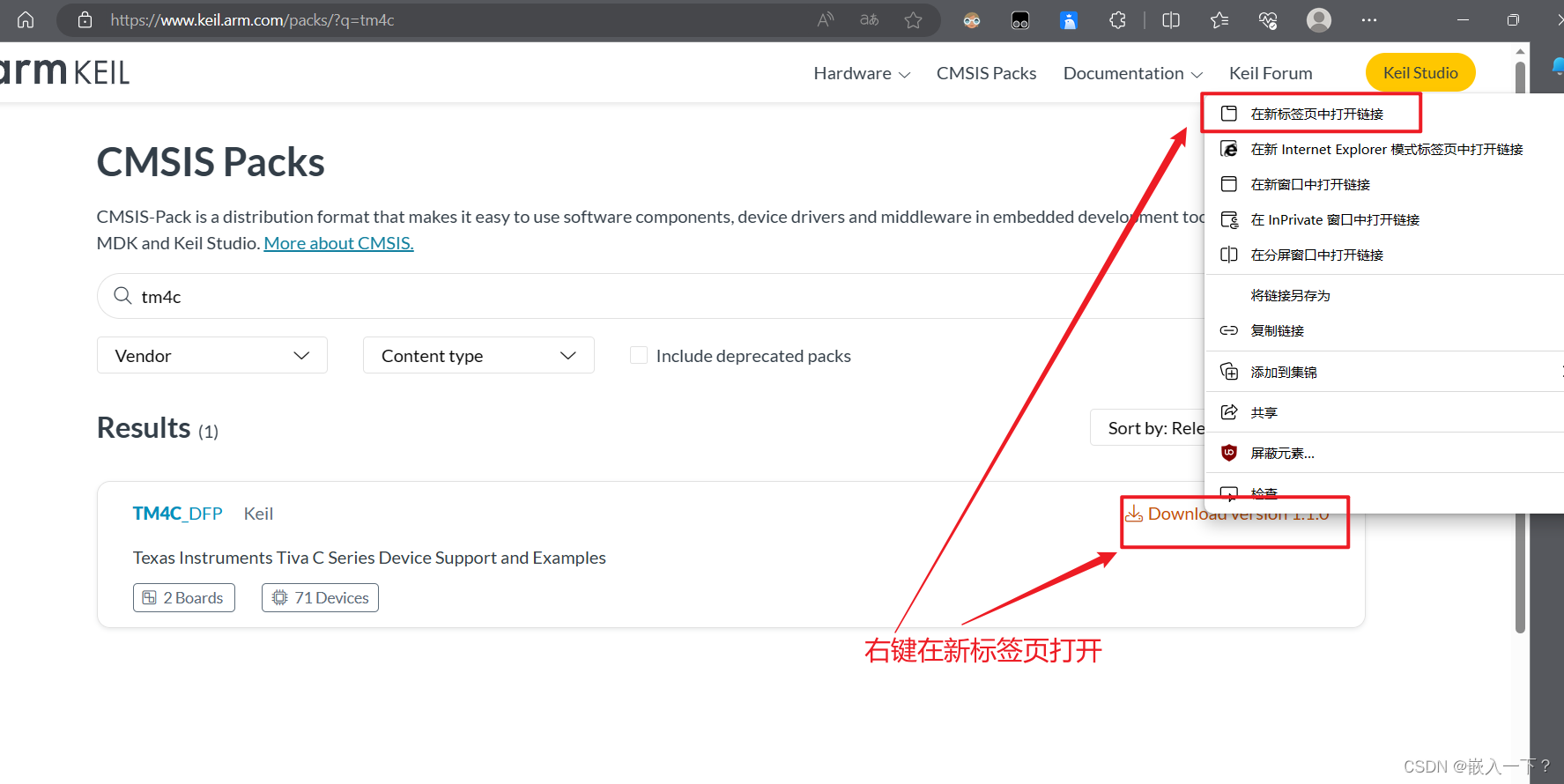View site information lock icon
This screenshot has height=784, width=1564.
[x=85, y=19]
